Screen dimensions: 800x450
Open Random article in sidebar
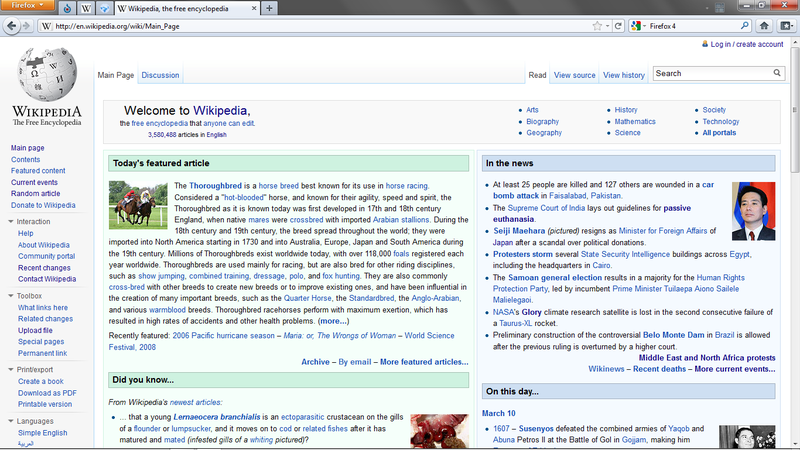coord(36,193)
